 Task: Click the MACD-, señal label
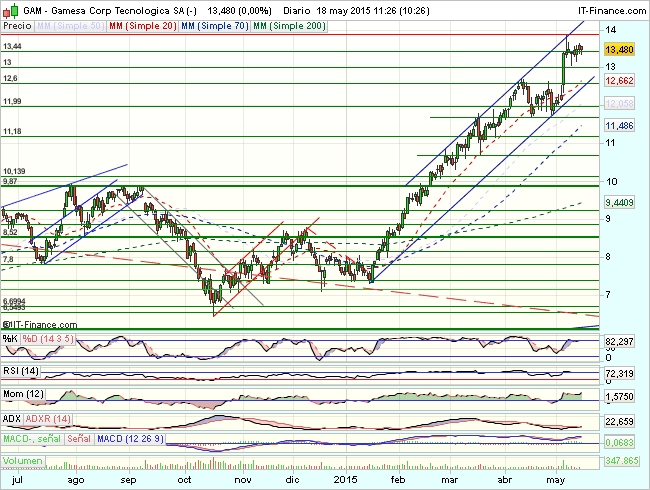click(x=32, y=439)
